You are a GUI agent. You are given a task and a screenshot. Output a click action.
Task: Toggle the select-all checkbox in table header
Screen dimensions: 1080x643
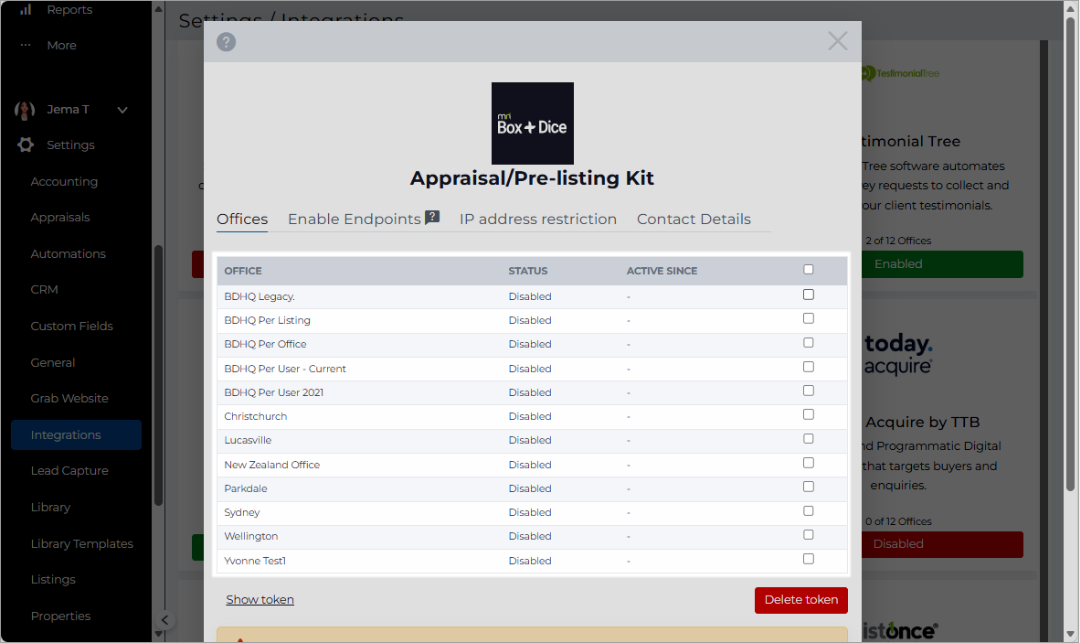pos(809,269)
